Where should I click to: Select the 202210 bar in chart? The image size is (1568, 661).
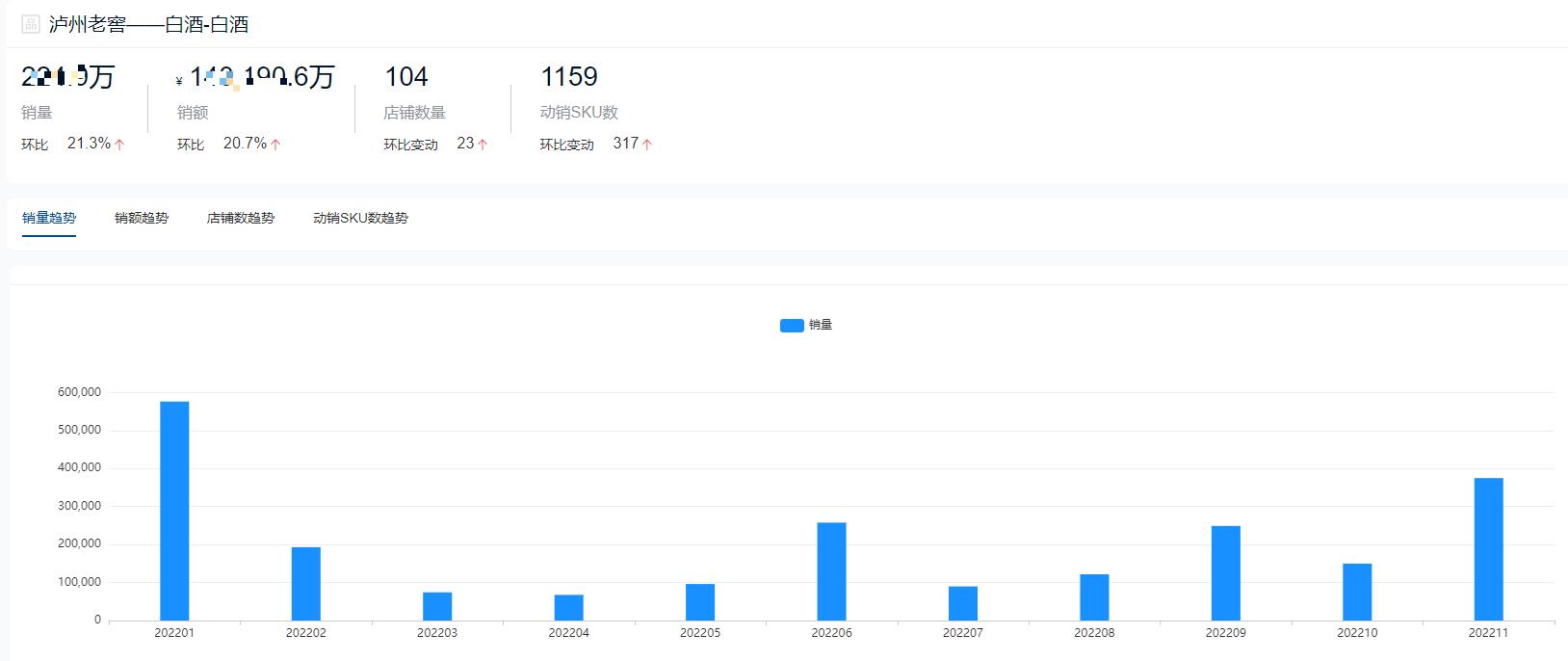[x=1357, y=592]
